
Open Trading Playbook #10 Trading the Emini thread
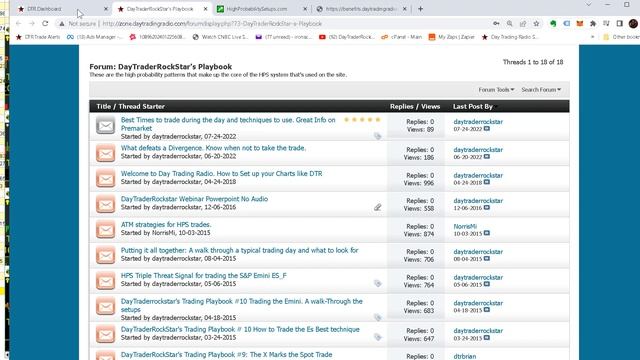(241, 305)
